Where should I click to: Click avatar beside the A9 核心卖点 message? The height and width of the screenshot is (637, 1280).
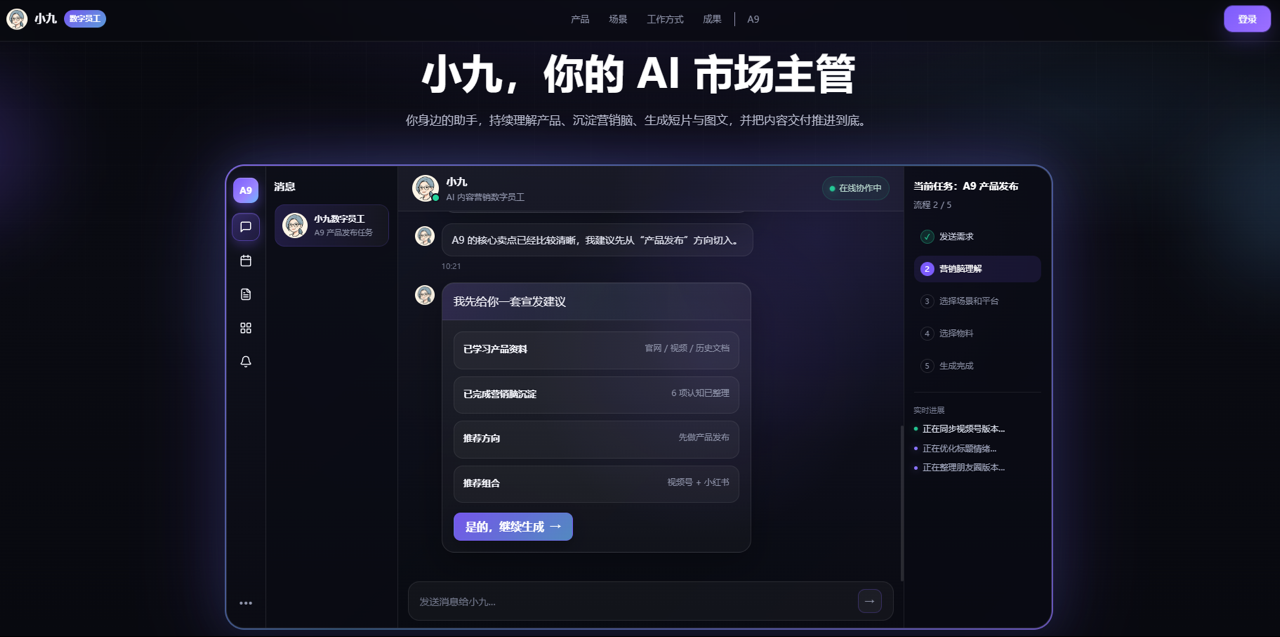coord(425,236)
